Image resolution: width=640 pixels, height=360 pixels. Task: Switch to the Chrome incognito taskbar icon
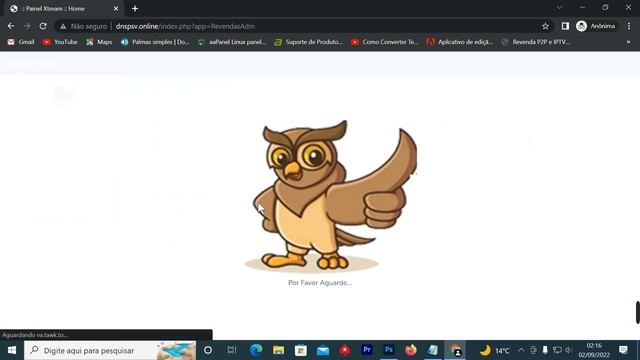point(456,350)
